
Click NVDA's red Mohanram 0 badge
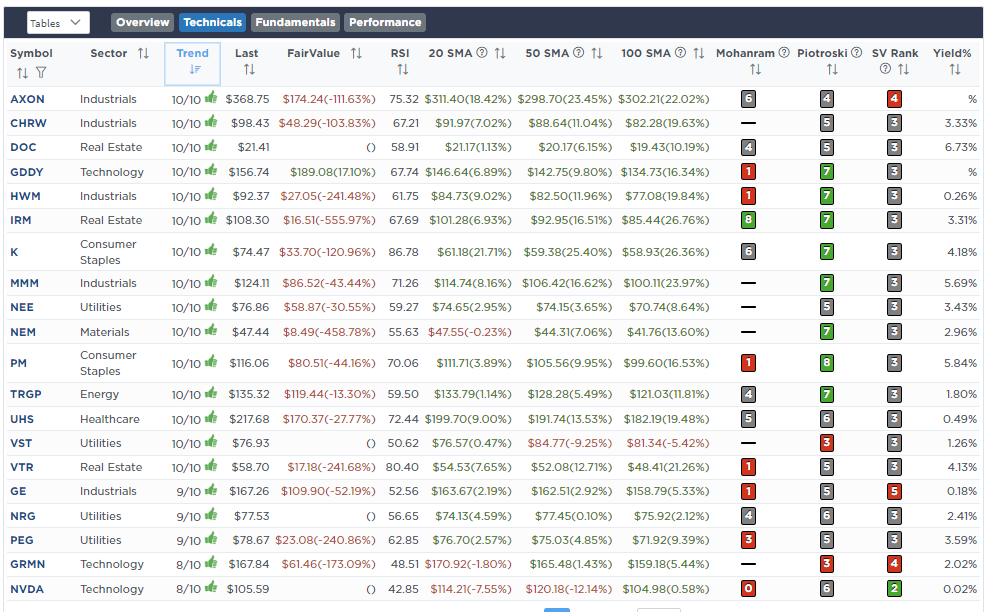tap(748, 589)
